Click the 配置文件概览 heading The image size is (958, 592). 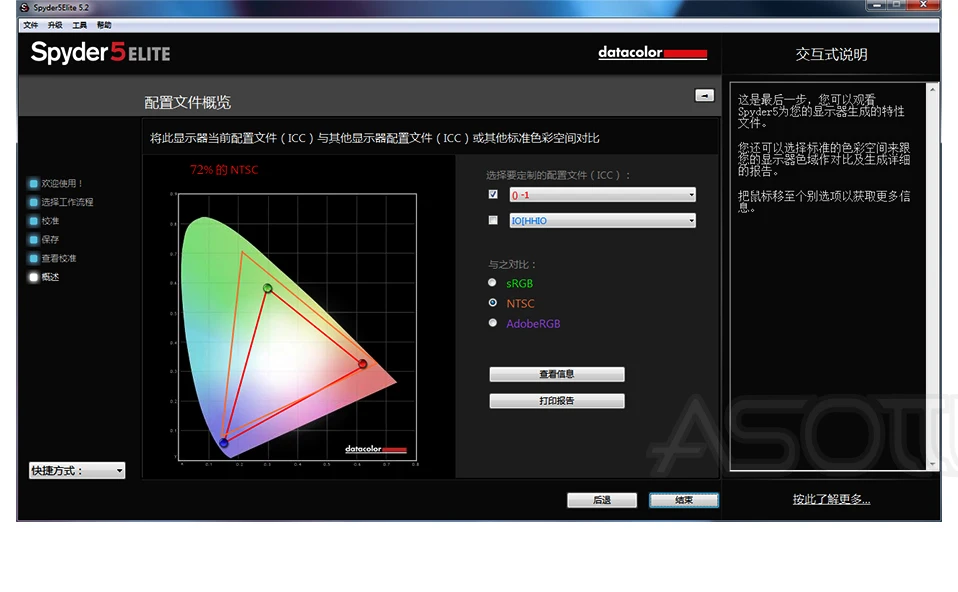pos(188,102)
